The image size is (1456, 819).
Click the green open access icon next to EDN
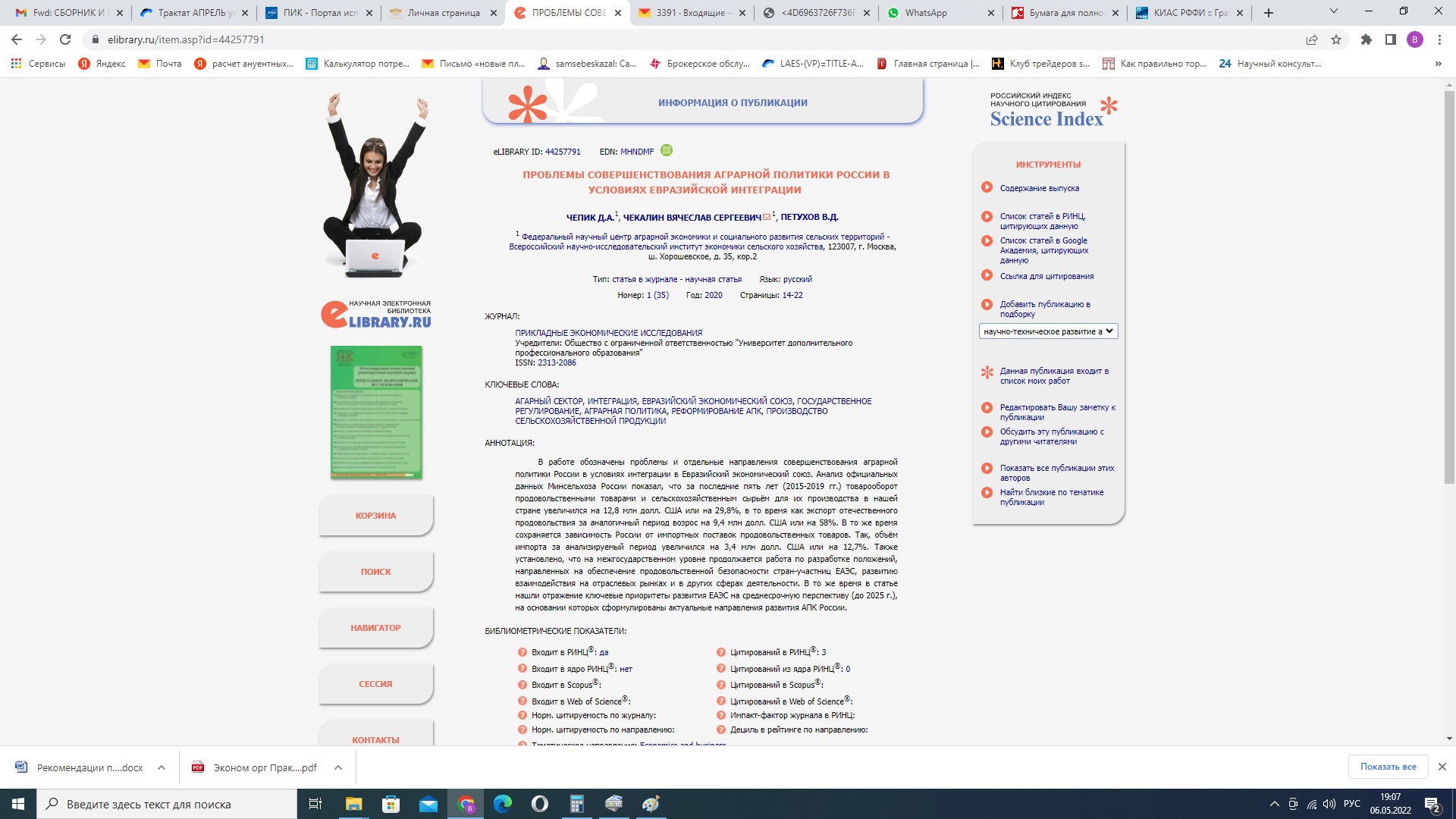point(667,150)
